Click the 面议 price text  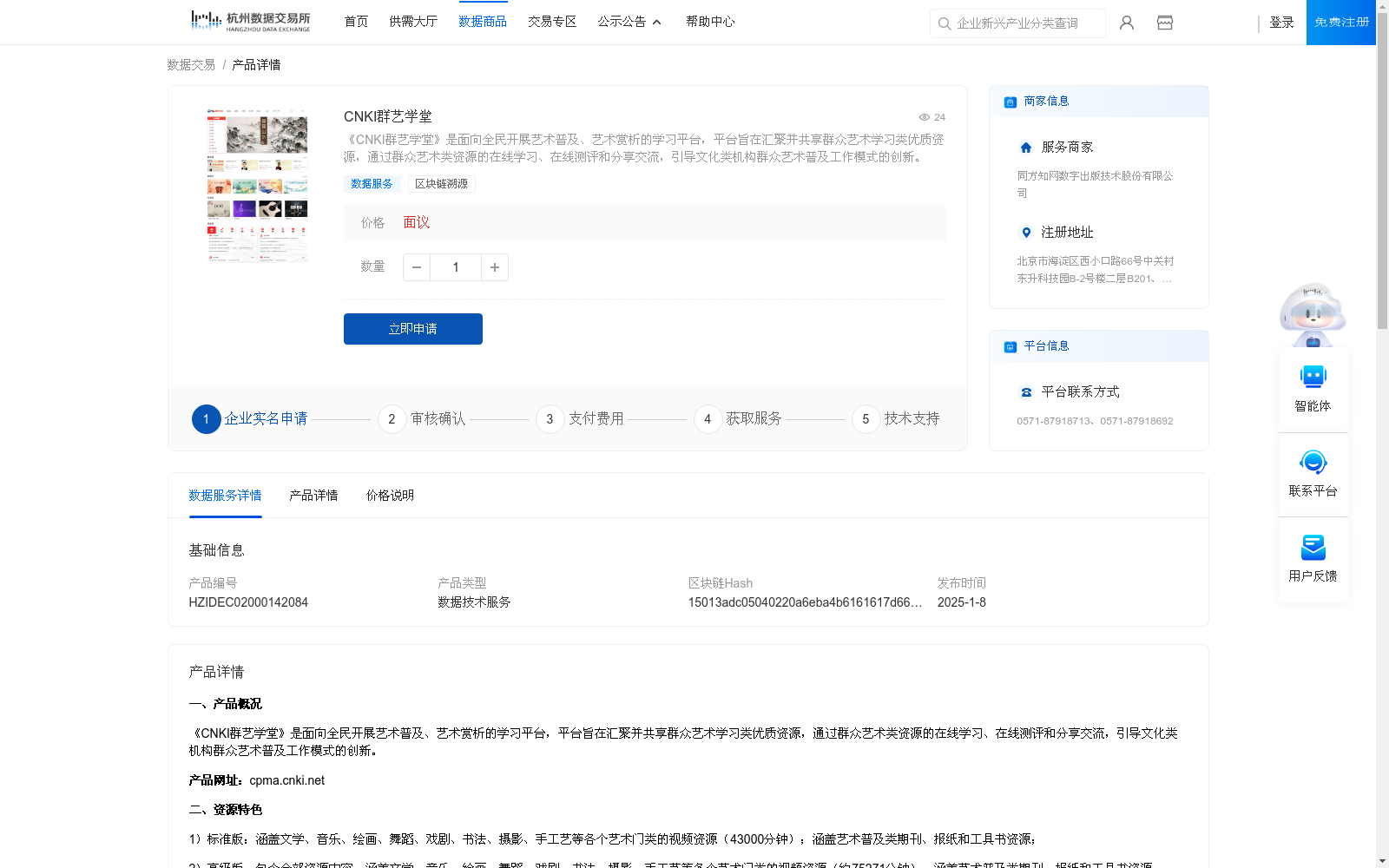(x=417, y=223)
